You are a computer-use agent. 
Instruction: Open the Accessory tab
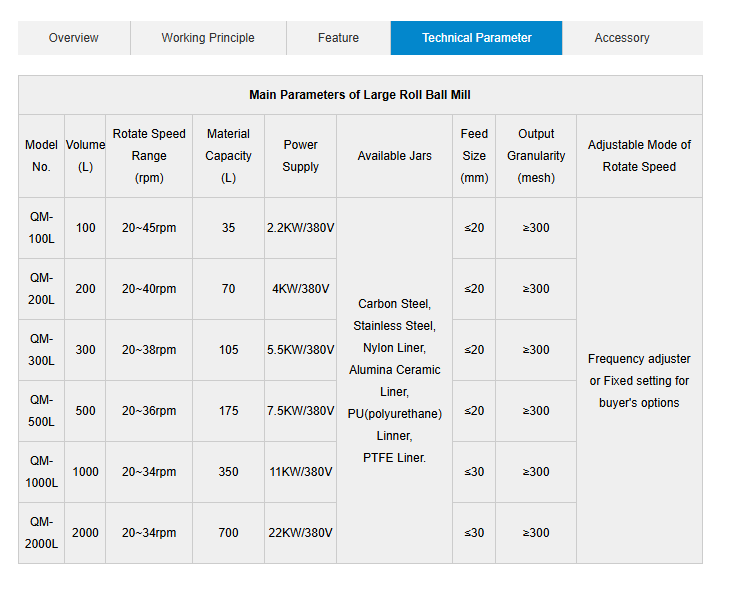pos(622,38)
